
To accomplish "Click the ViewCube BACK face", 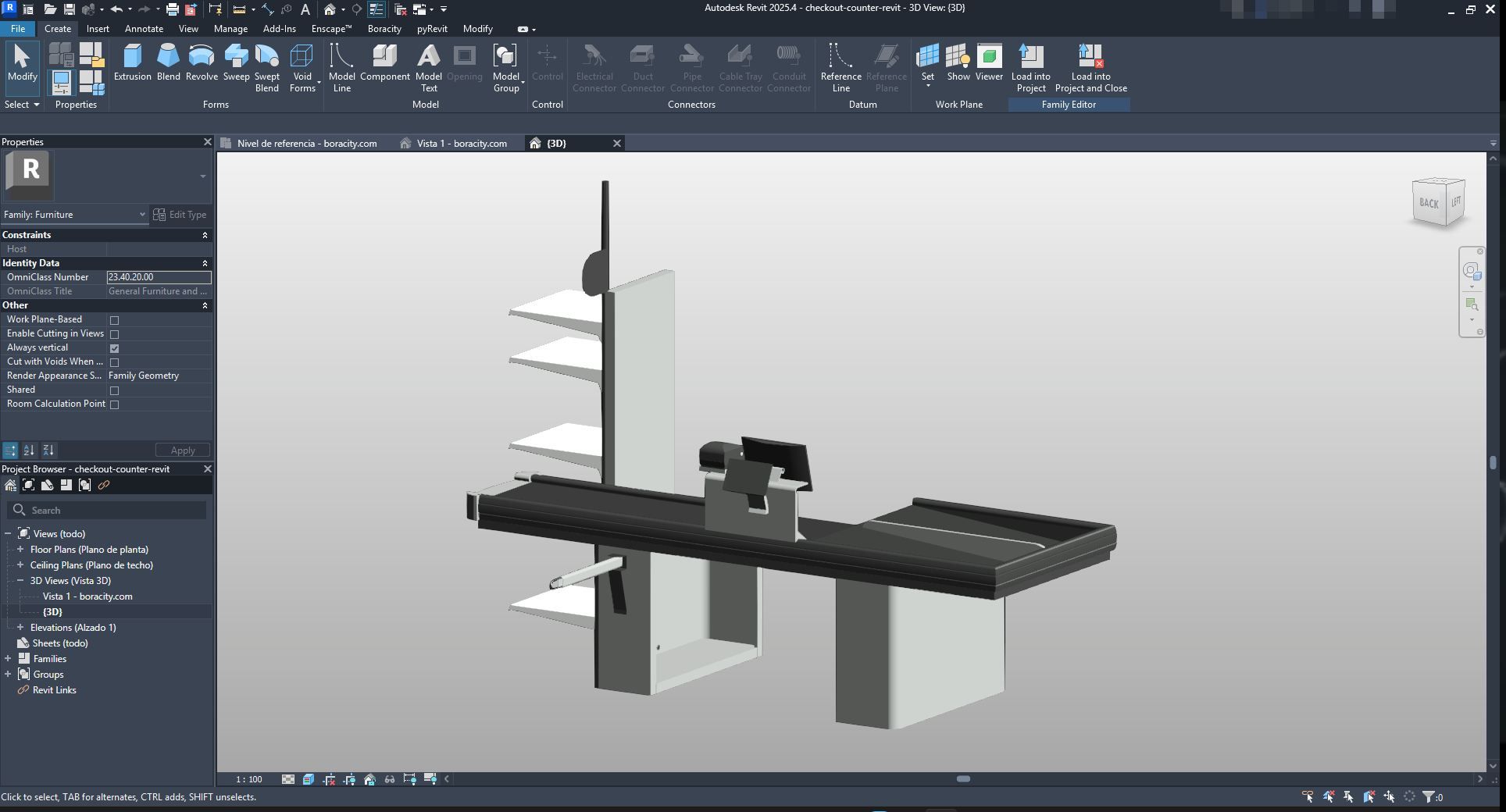I will click(1428, 203).
